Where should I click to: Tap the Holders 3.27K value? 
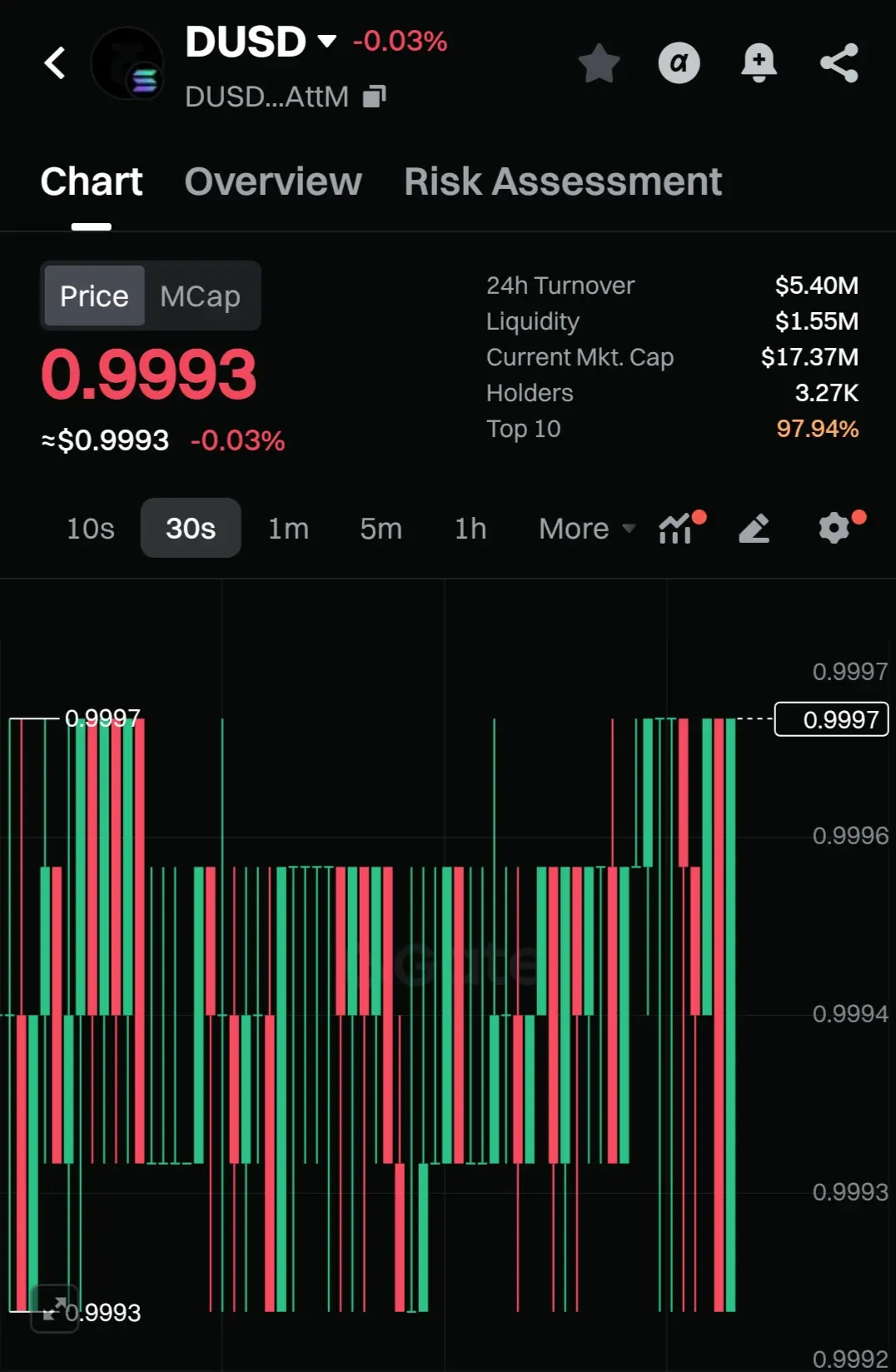click(x=826, y=393)
